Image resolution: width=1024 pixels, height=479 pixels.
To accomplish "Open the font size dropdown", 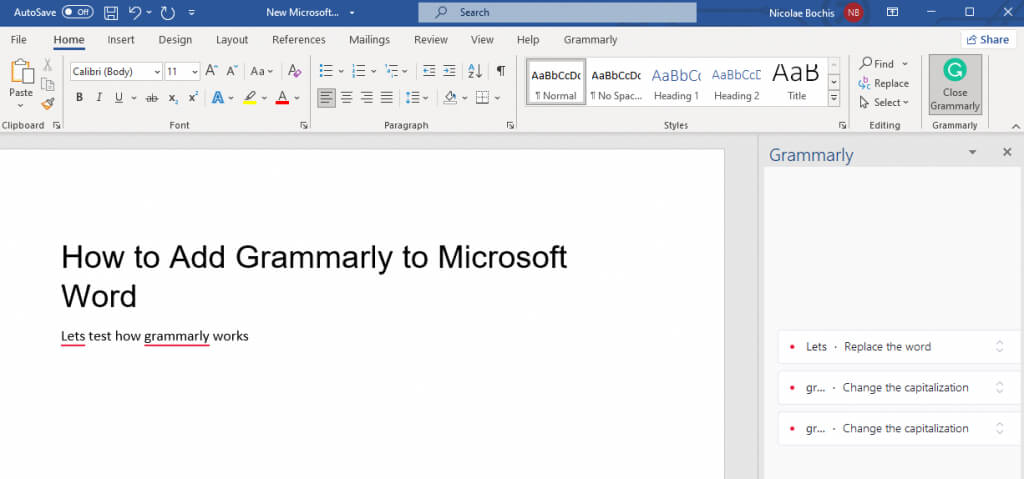I will [x=183, y=72].
